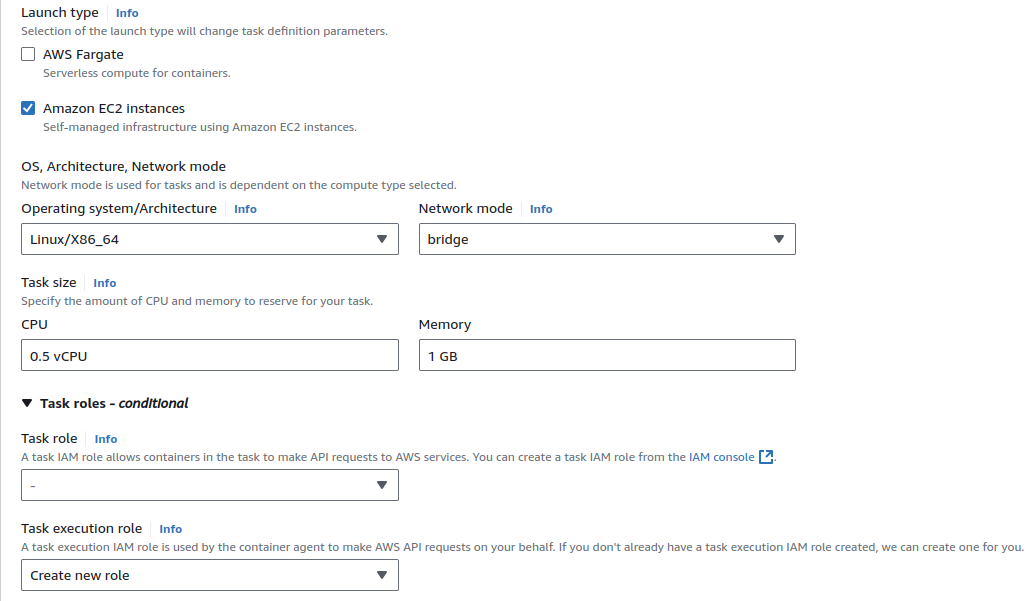Image resolution: width=1032 pixels, height=601 pixels.
Task: Click the CPU input field showing 0.5 vCPU
Action: tap(209, 355)
